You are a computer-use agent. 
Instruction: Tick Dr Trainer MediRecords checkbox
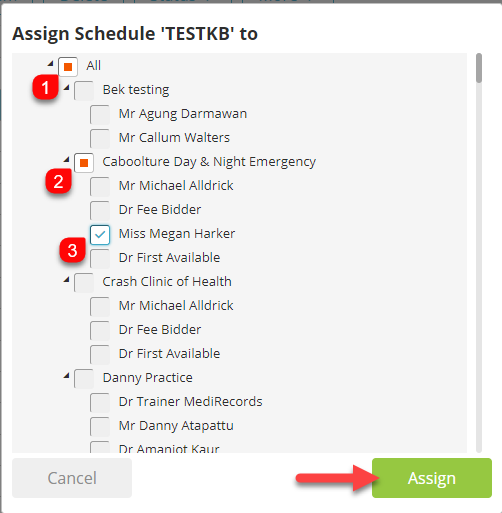(x=100, y=403)
